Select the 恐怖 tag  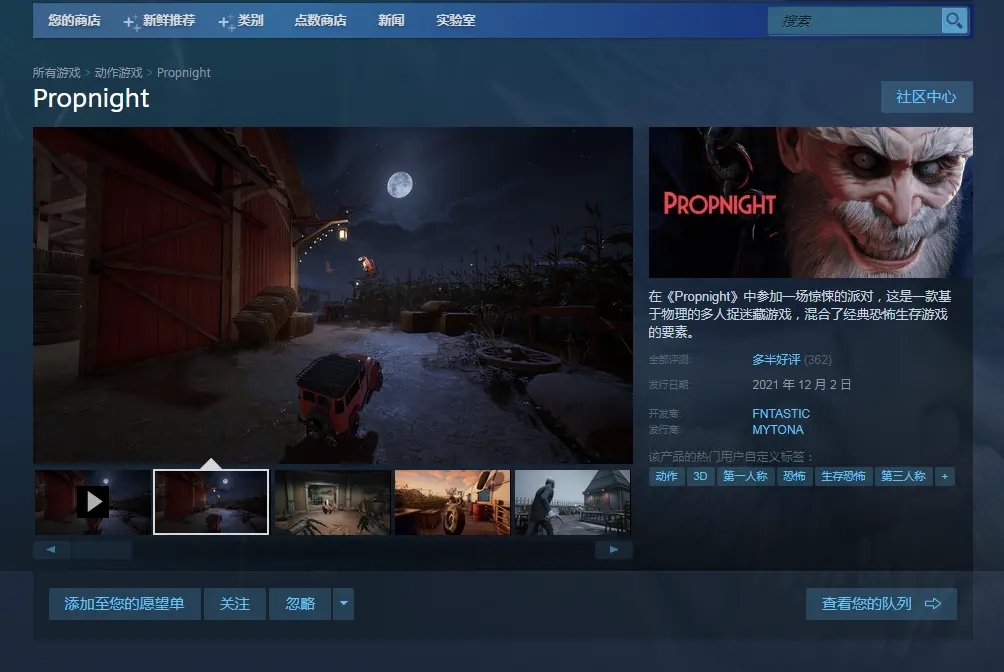(x=794, y=476)
